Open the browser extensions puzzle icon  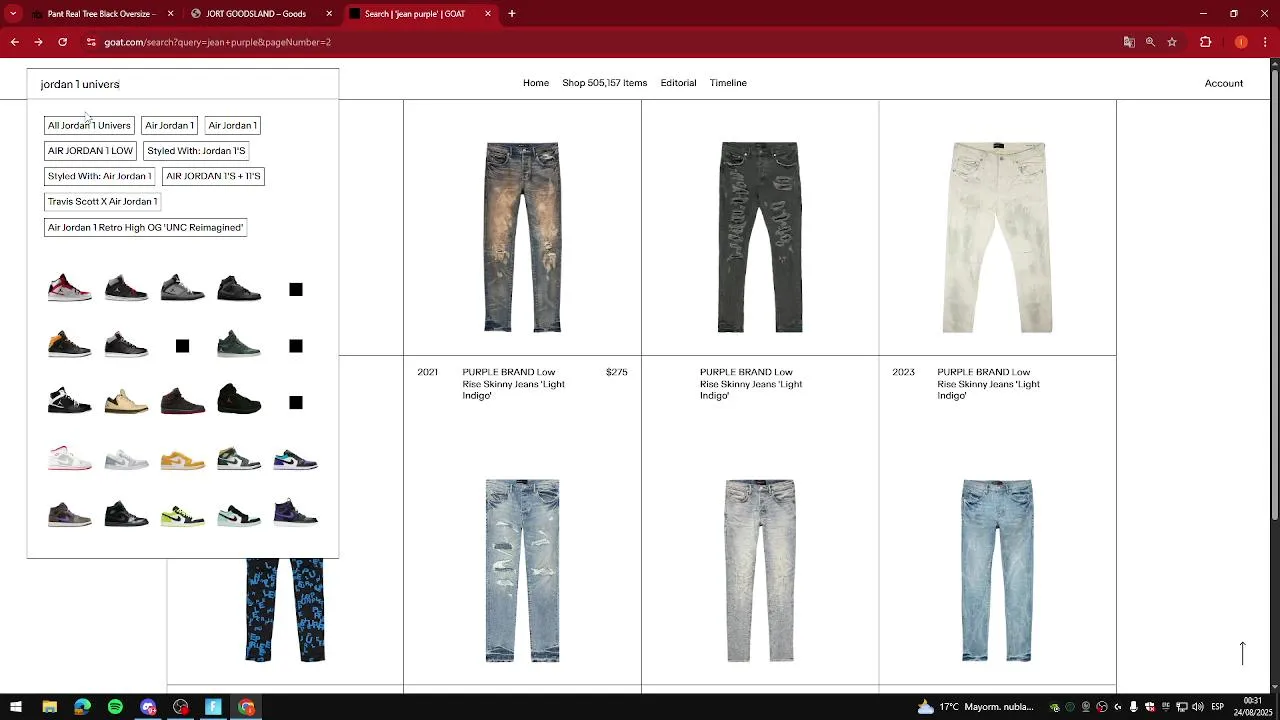pyautogui.click(x=1205, y=42)
